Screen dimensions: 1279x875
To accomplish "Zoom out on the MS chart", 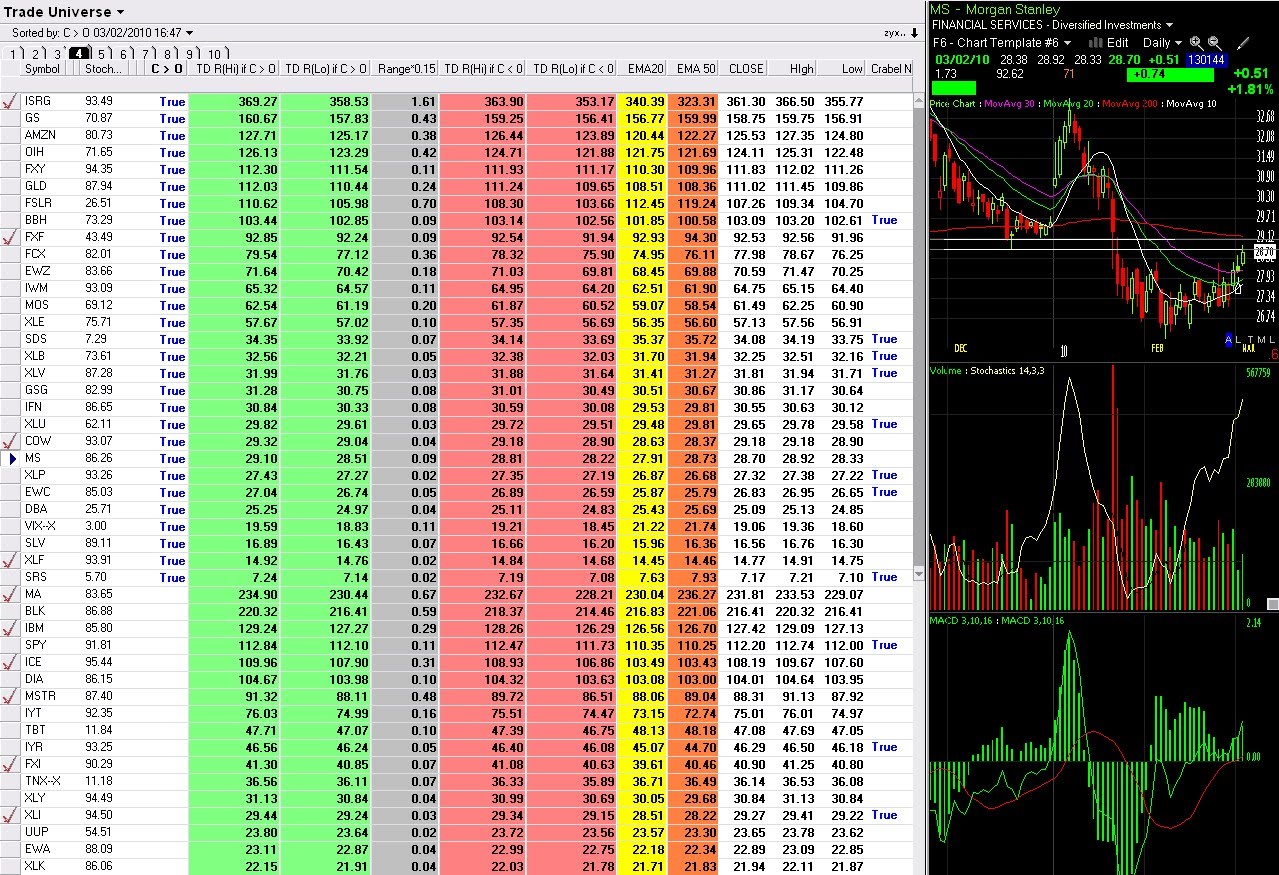I will click(x=1214, y=43).
